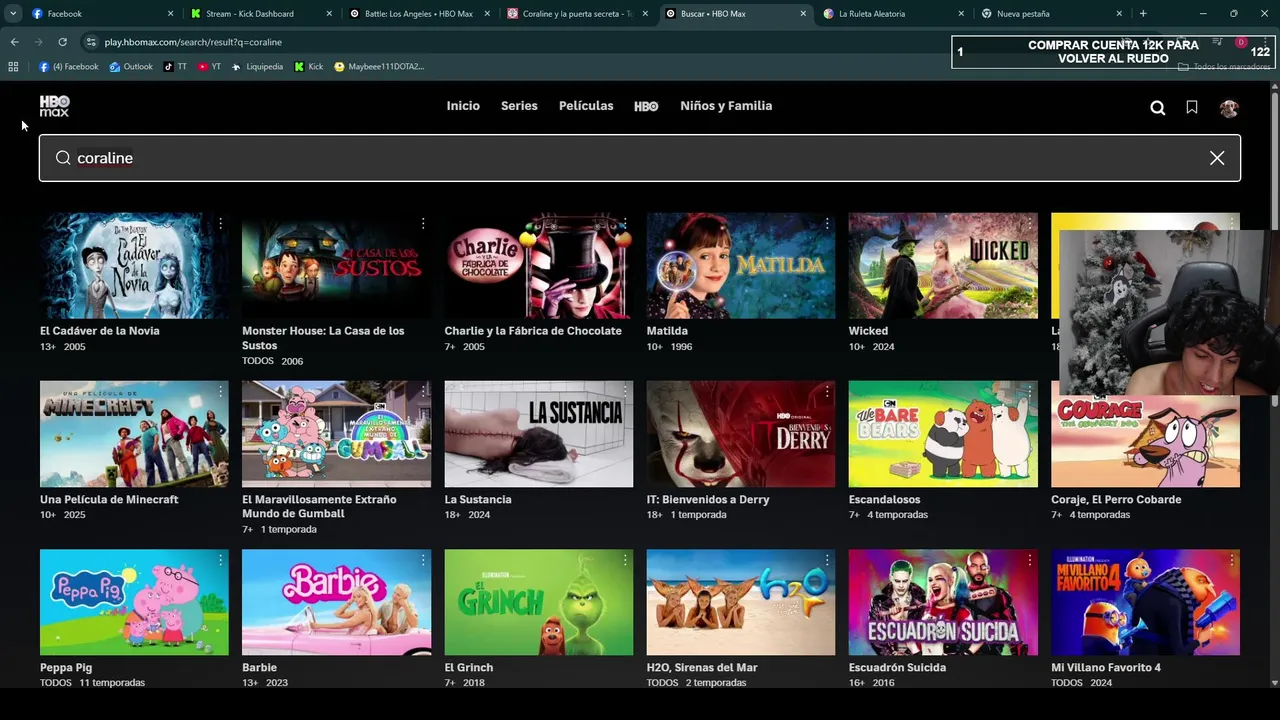Open options menu for El Grinch
The height and width of the screenshot is (720, 1280).
pos(625,561)
